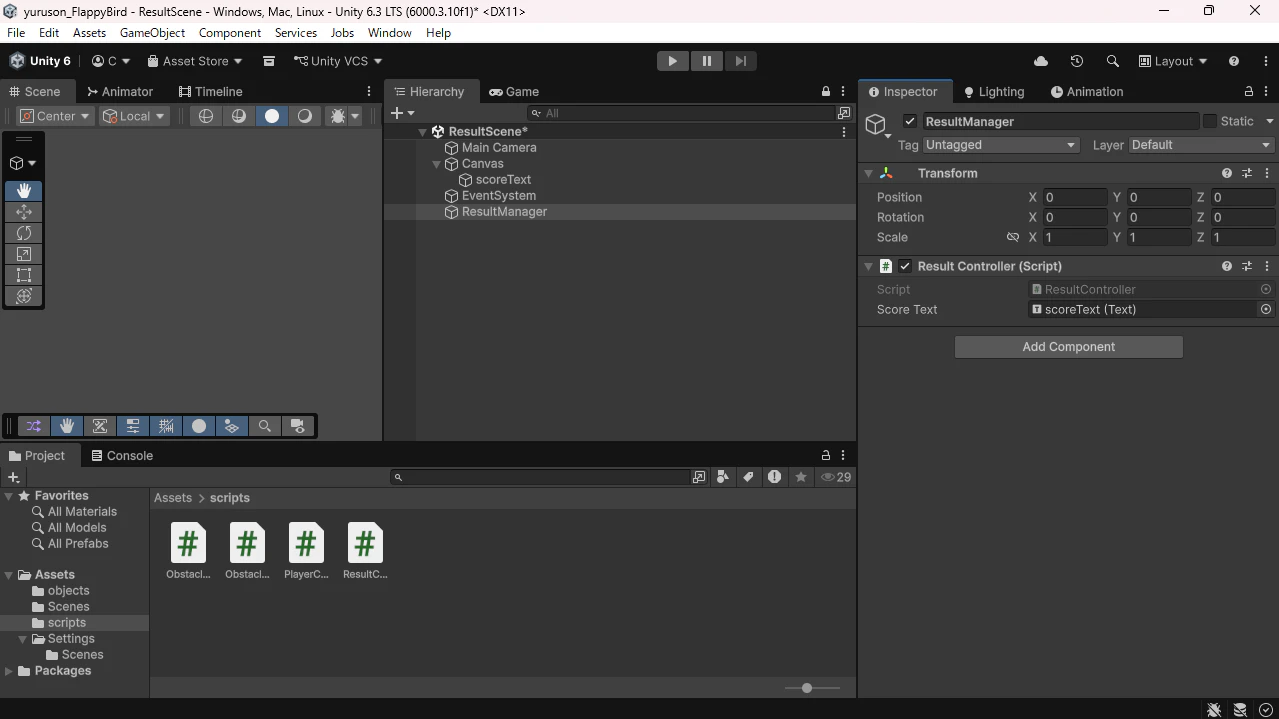The height and width of the screenshot is (719, 1279).
Task: Click the Add Component button
Action: pos(1068,347)
